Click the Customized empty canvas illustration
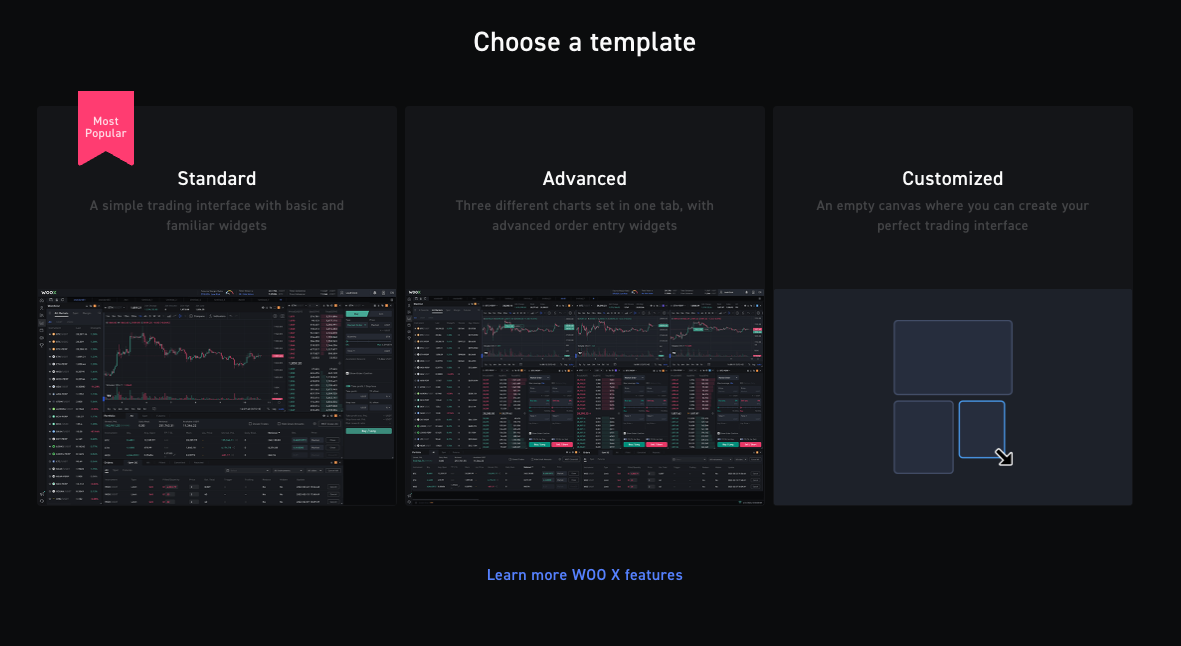This screenshot has height=646, width=1181. pyautogui.click(x=953, y=397)
